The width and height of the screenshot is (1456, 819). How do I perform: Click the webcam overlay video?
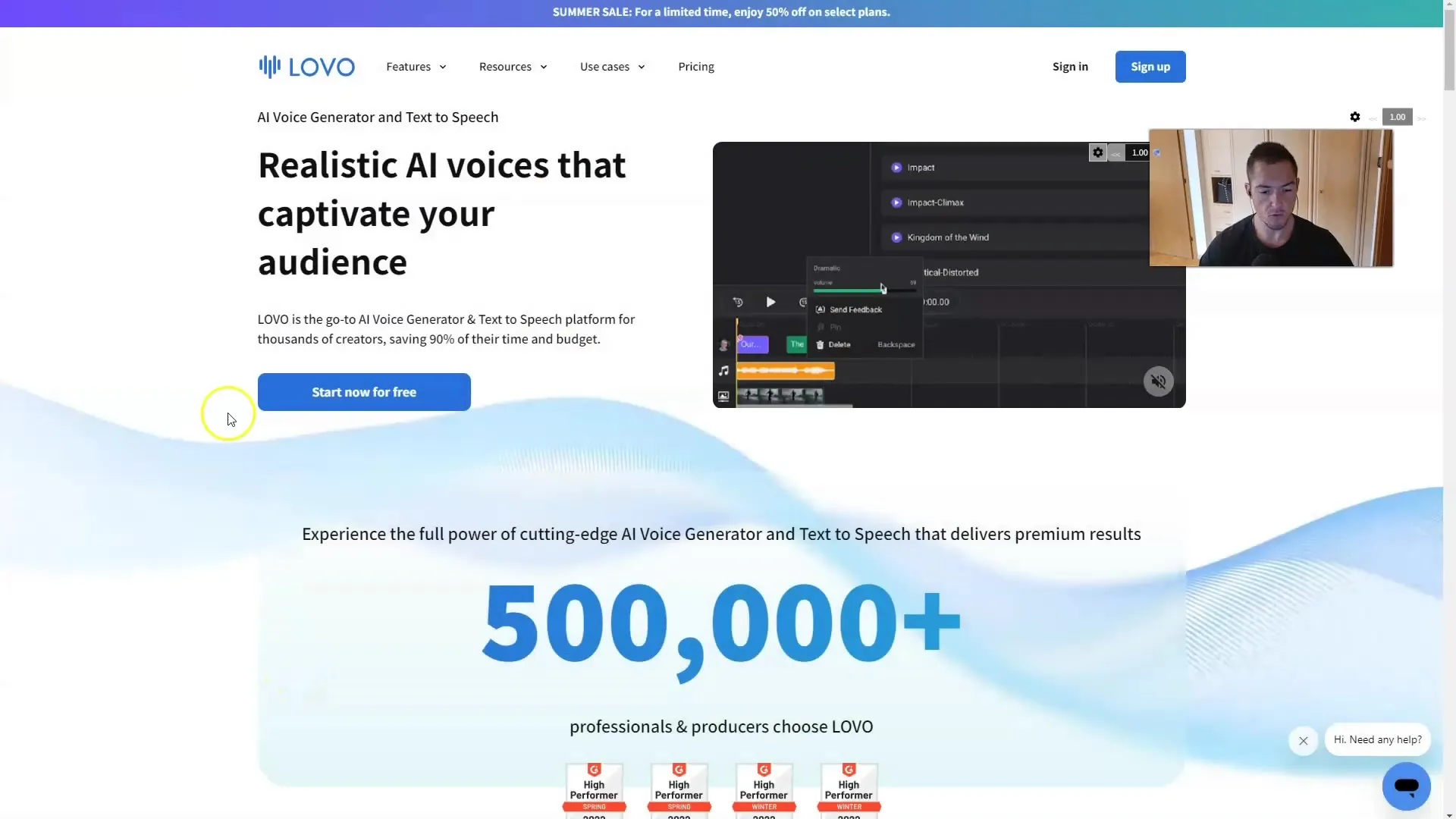coord(1271,198)
